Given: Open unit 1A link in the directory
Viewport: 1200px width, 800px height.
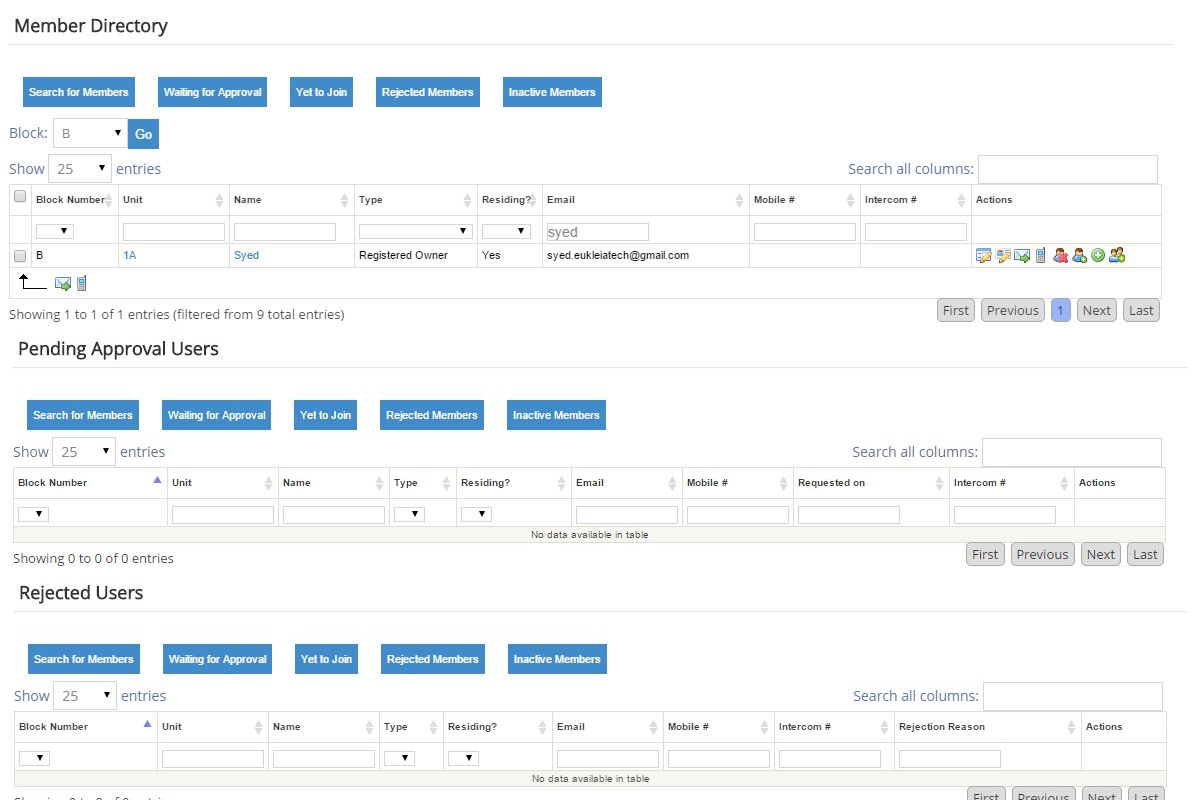Looking at the screenshot, I should coord(128,255).
